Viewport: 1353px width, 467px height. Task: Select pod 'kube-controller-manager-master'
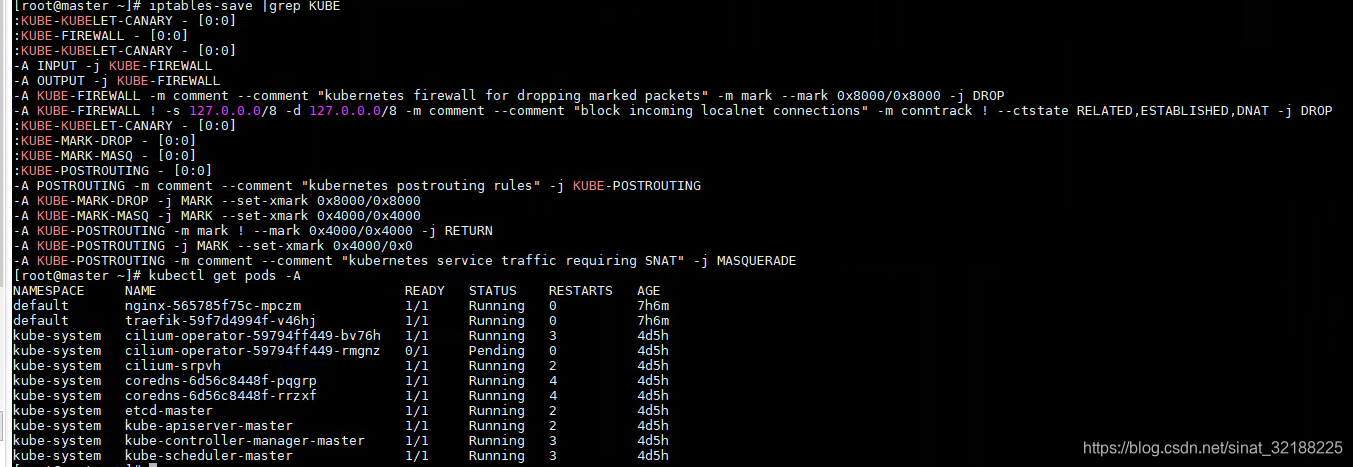pos(245,440)
